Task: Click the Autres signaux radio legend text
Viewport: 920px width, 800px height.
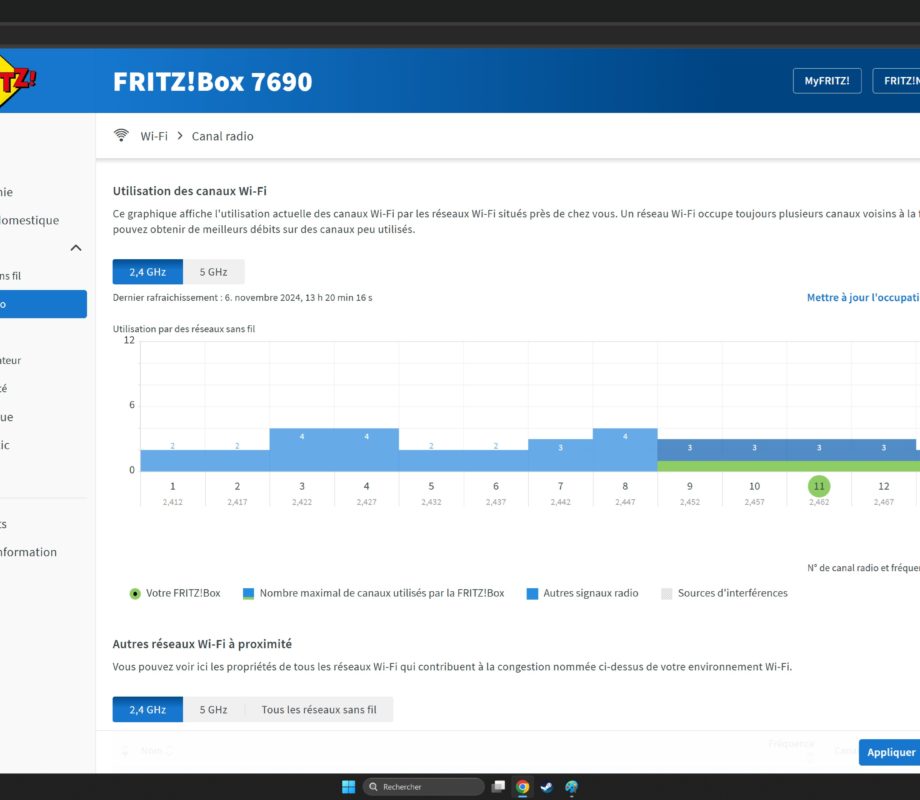Action: [x=590, y=593]
